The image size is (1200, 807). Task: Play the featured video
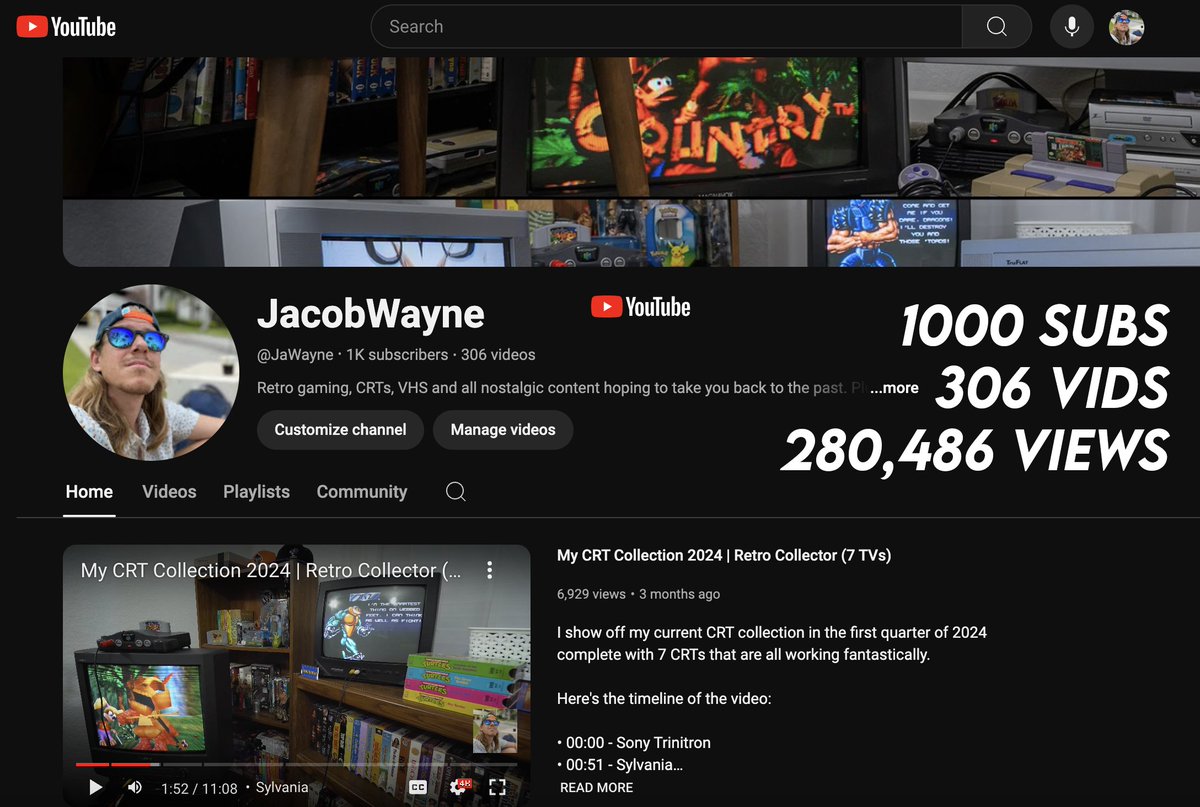pos(96,788)
